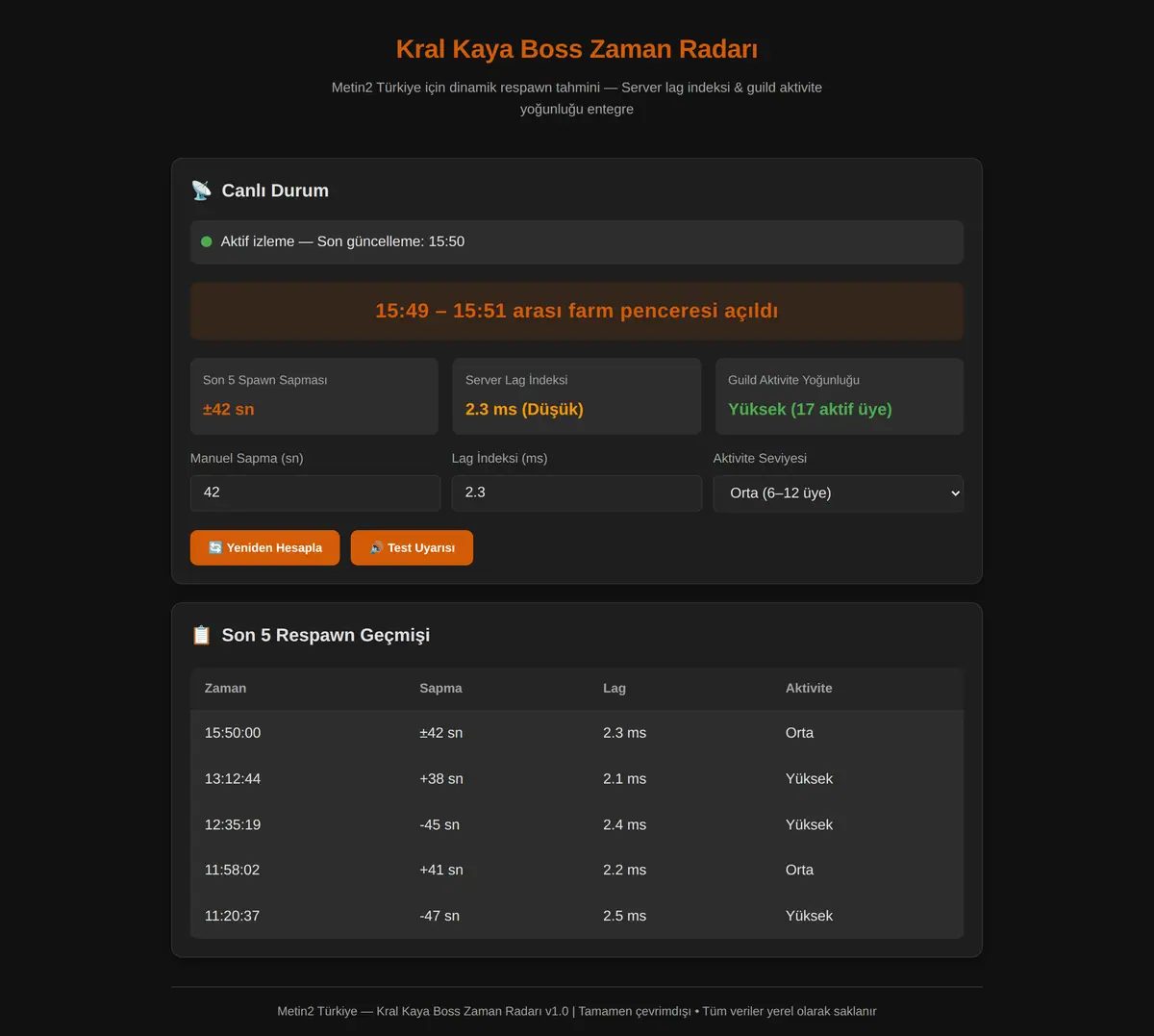This screenshot has width=1154, height=1036.
Task: Click the speaker icon on Test Uyarısı
Action: point(376,547)
